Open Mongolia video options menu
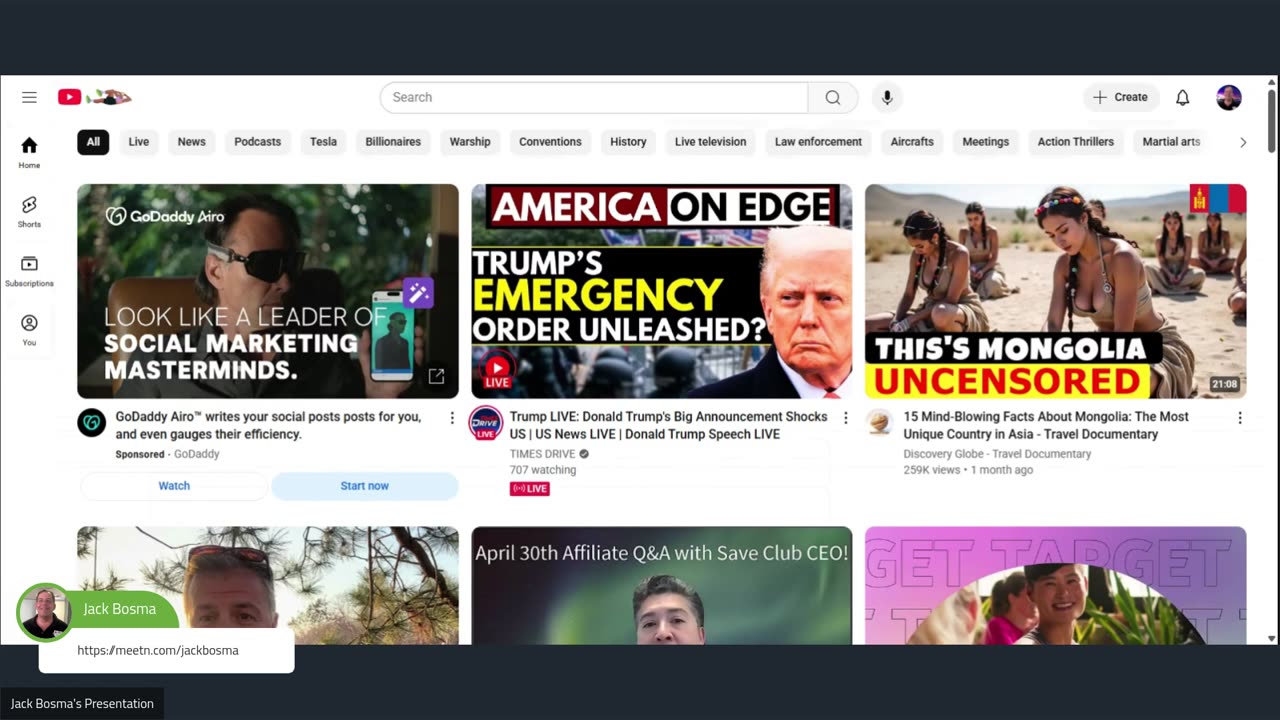The height and width of the screenshot is (720, 1280). pos(1239,417)
